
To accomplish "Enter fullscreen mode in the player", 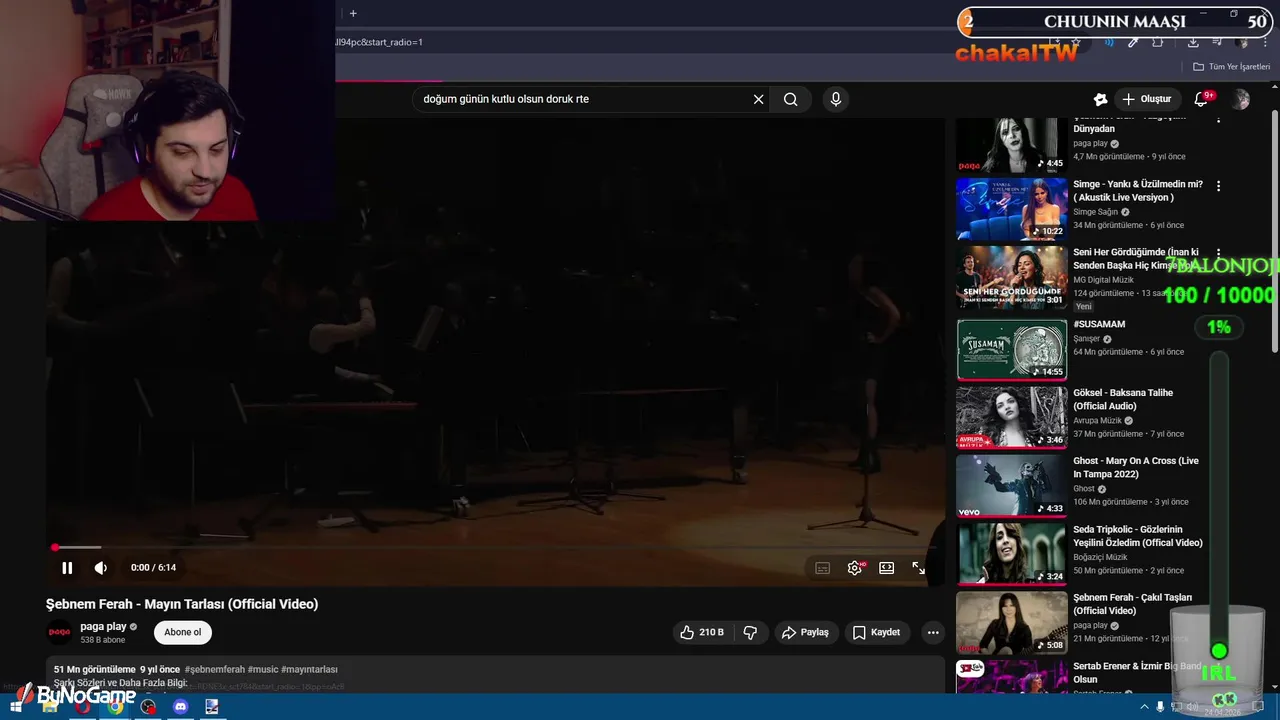I will pyautogui.click(x=918, y=568).
